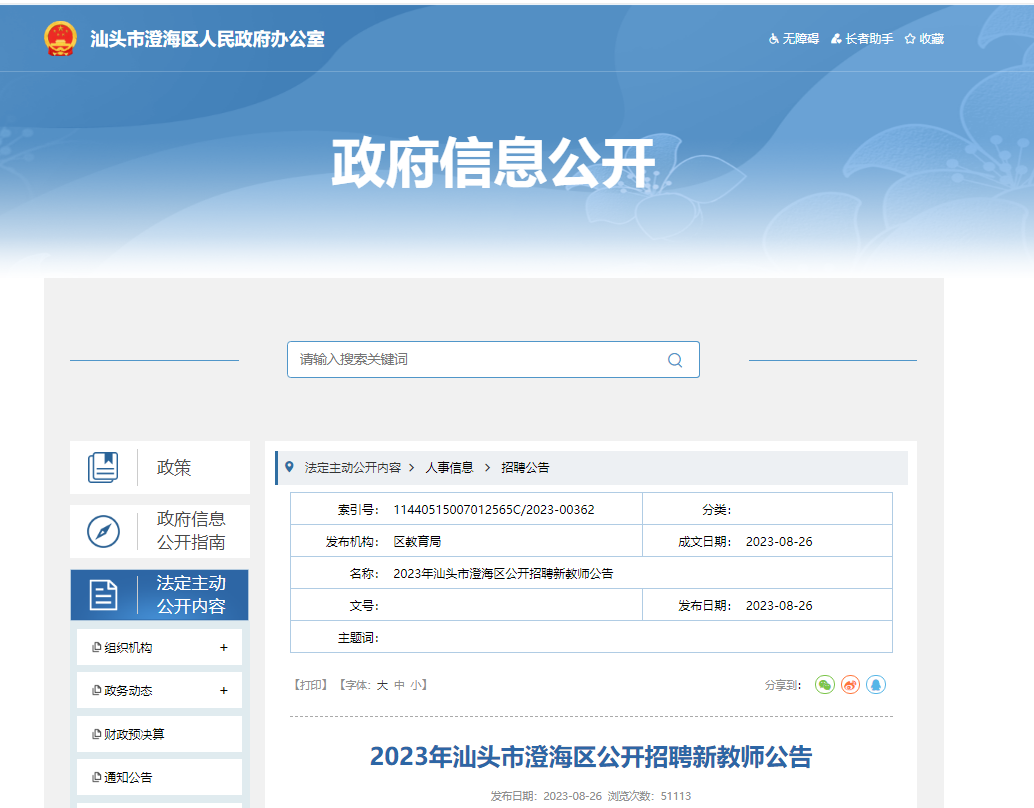Share via the QQ bell icon

pos(876,685)
